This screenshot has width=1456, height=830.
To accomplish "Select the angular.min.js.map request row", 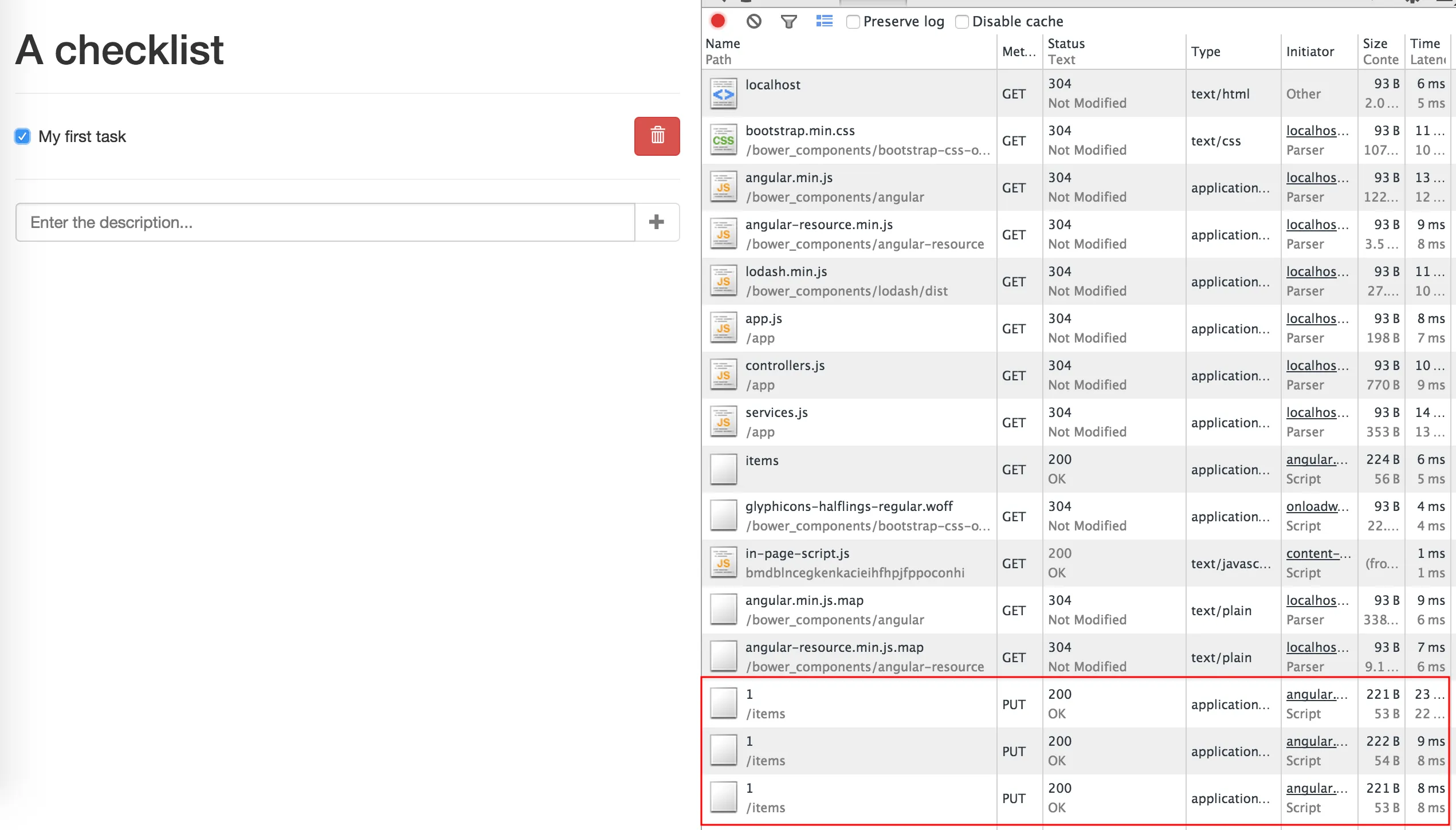I will click(860, 610).
